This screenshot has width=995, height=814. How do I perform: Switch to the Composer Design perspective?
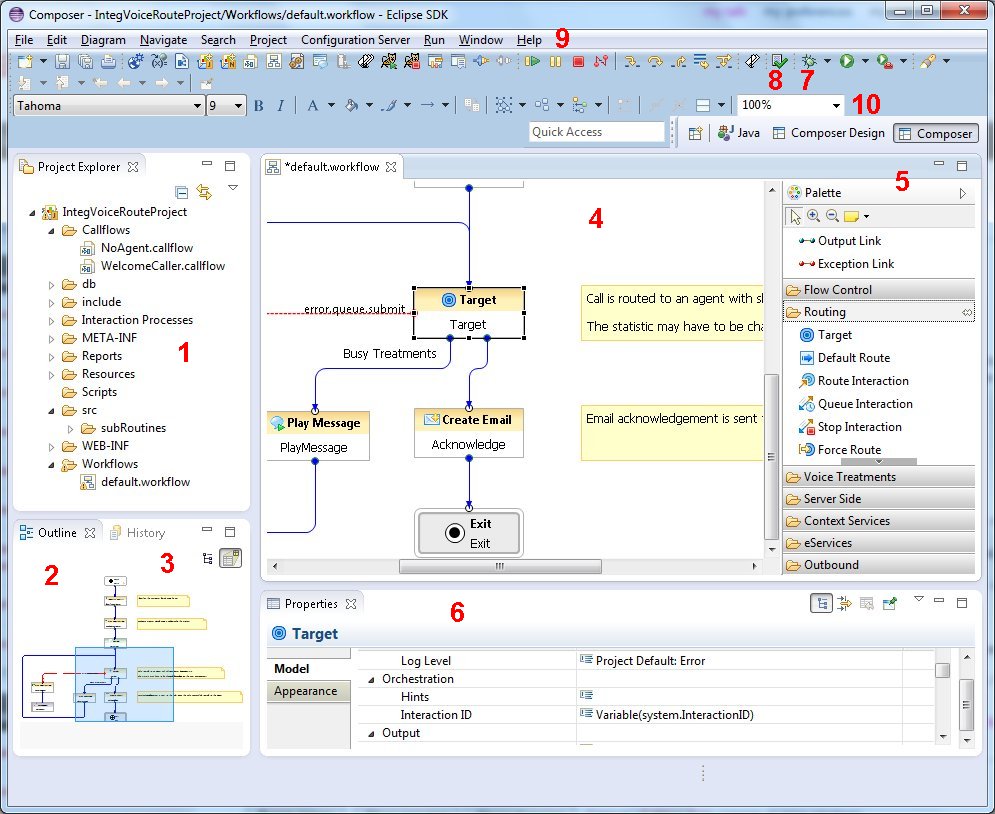pyautogui.click(x=829, y=133)
